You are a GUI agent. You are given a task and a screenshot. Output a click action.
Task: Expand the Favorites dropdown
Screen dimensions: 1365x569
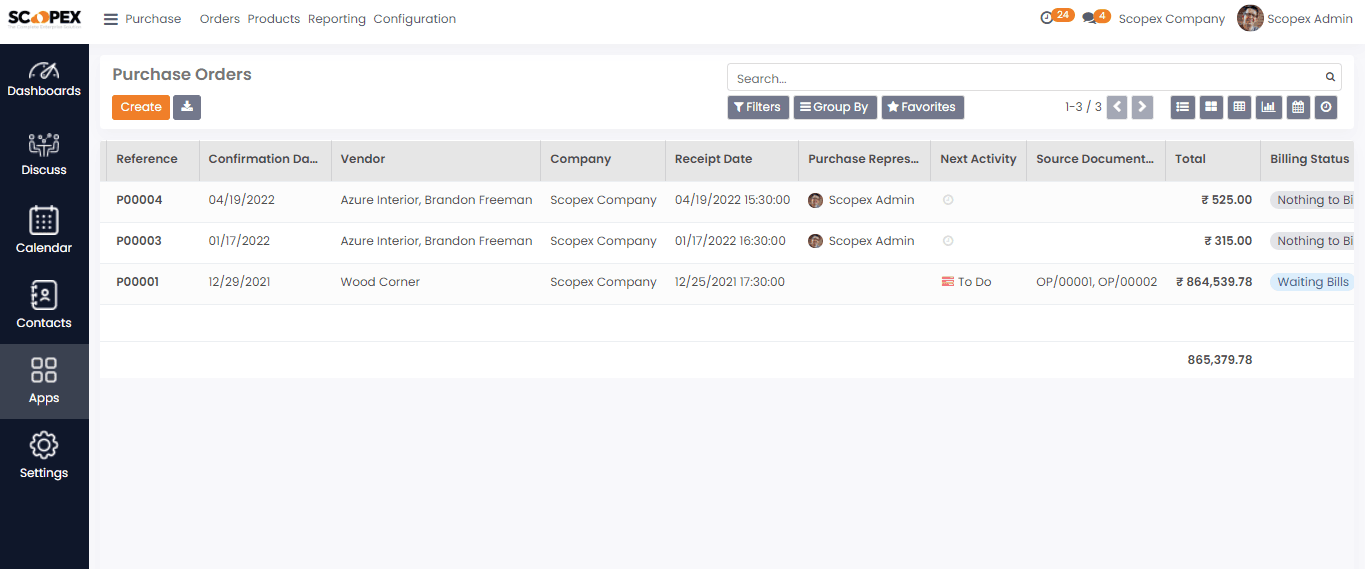point(922,107)
